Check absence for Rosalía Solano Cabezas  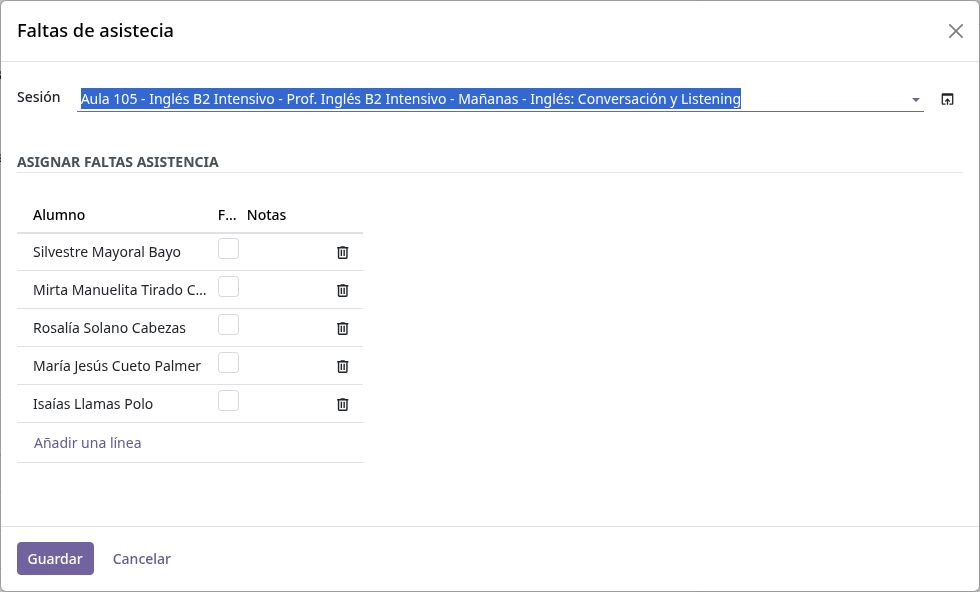(228, 325)
